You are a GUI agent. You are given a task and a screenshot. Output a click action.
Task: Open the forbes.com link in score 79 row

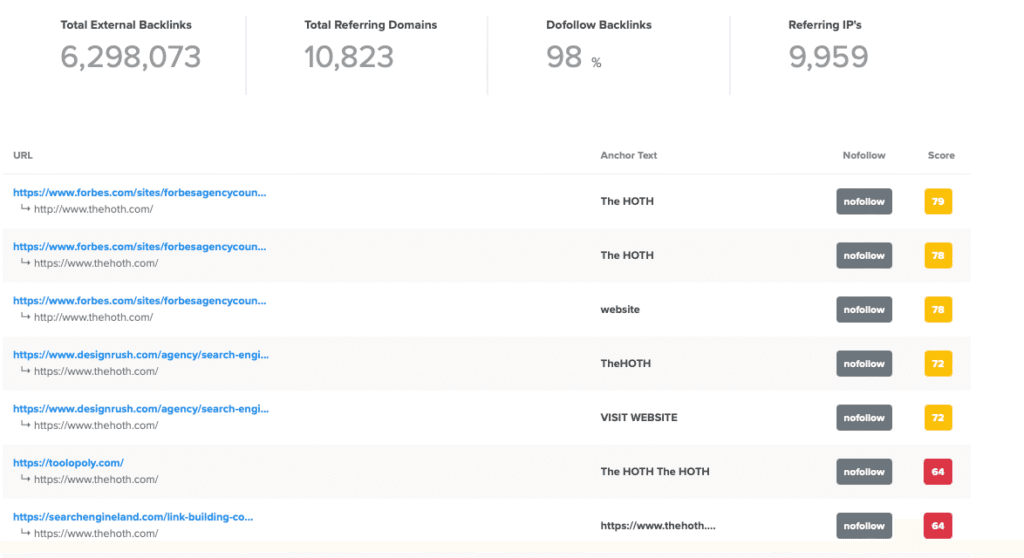click(139, 192)
